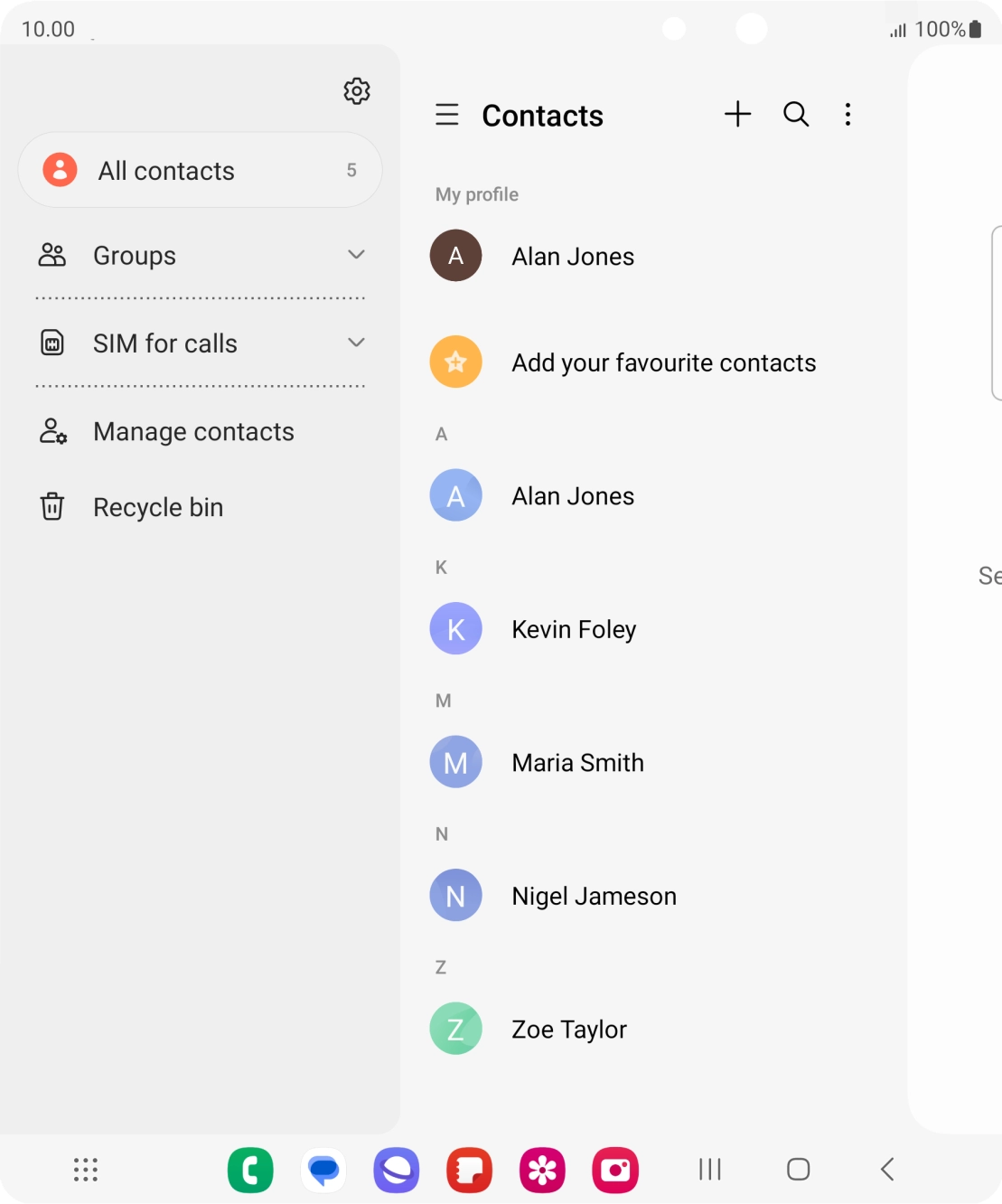Tap the Recycle bin trash icon
The image size is (1002, 1204).
tap(52, 506)
